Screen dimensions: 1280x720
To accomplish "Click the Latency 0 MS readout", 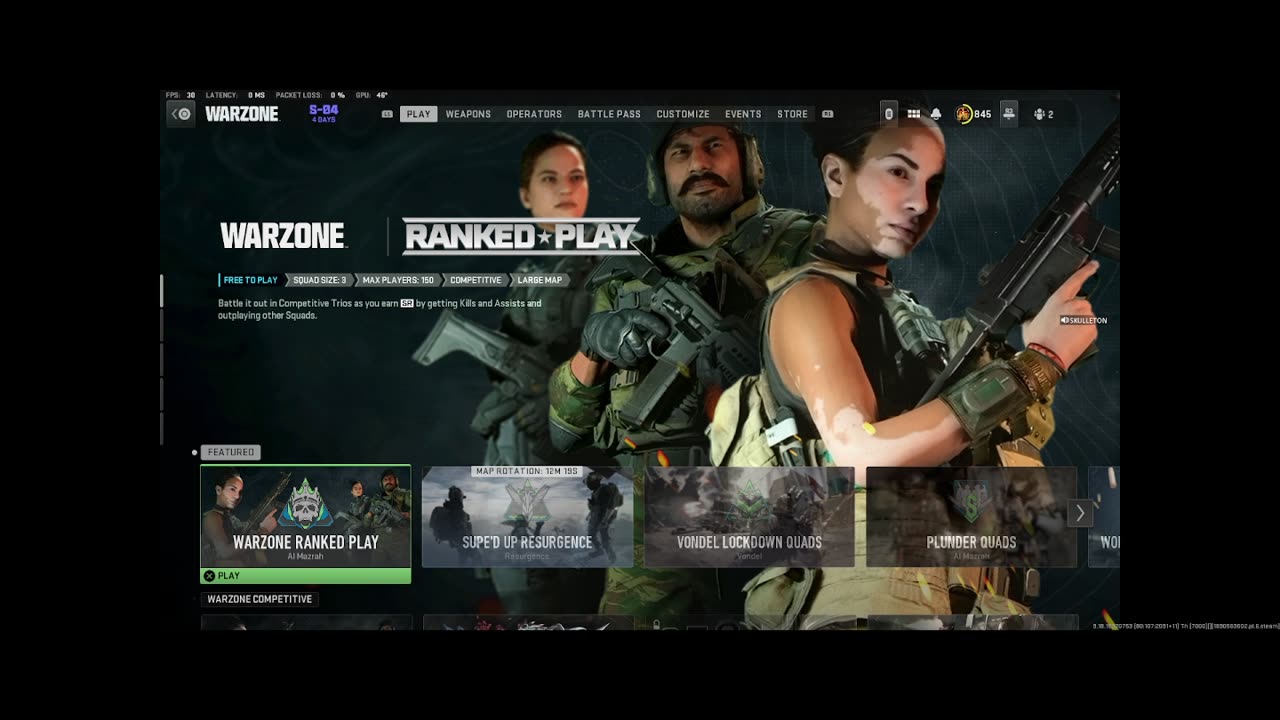I will tap(235, 95).
